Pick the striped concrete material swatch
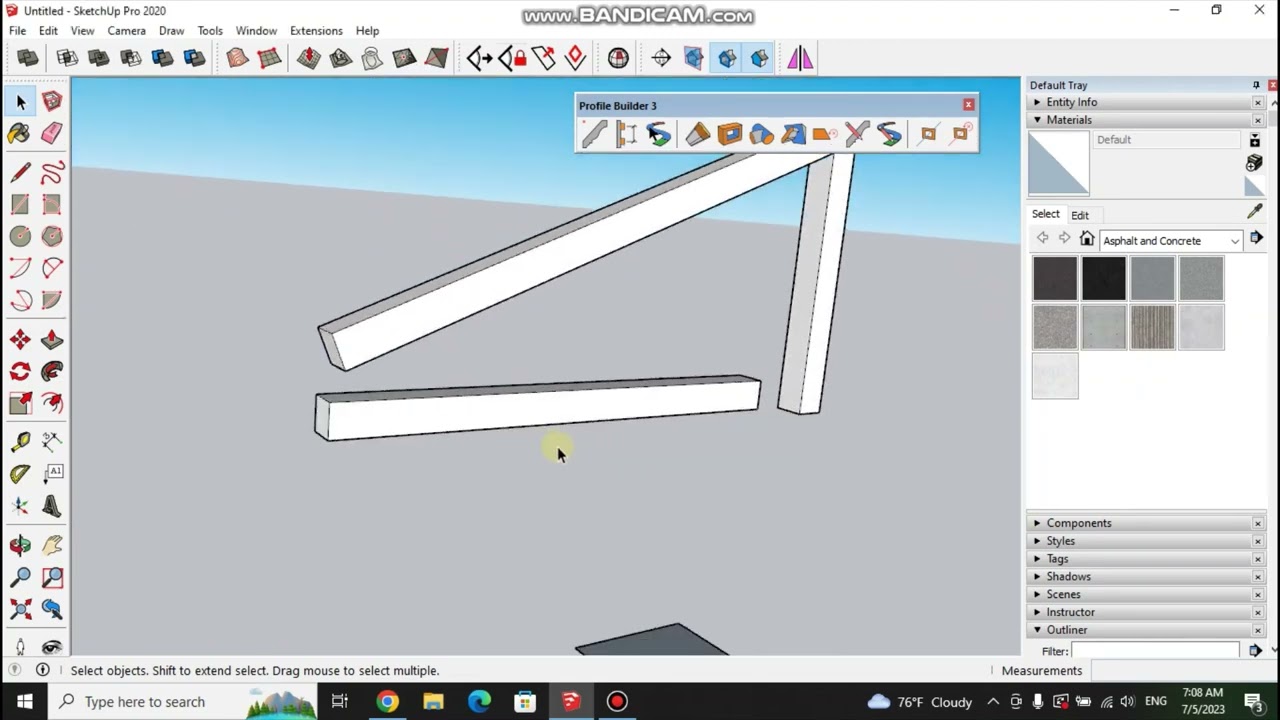The image size is (1280, 720). pos(1153,327)
